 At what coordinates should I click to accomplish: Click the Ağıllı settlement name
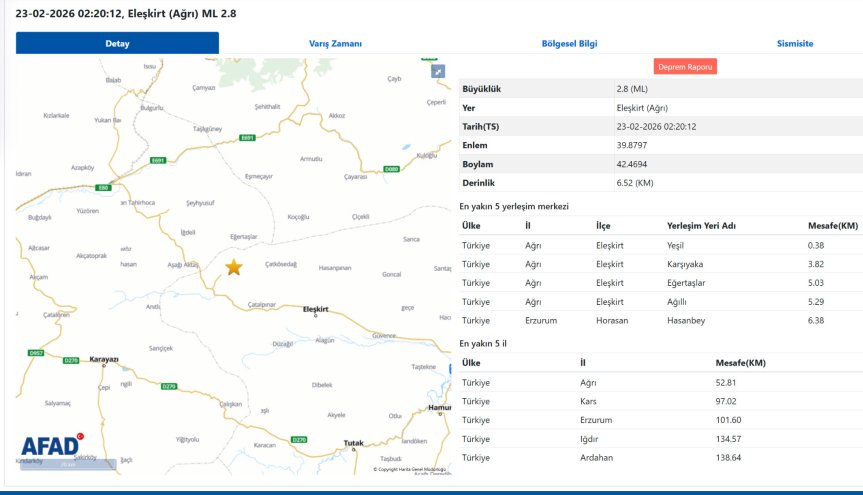tap(676, 302)
